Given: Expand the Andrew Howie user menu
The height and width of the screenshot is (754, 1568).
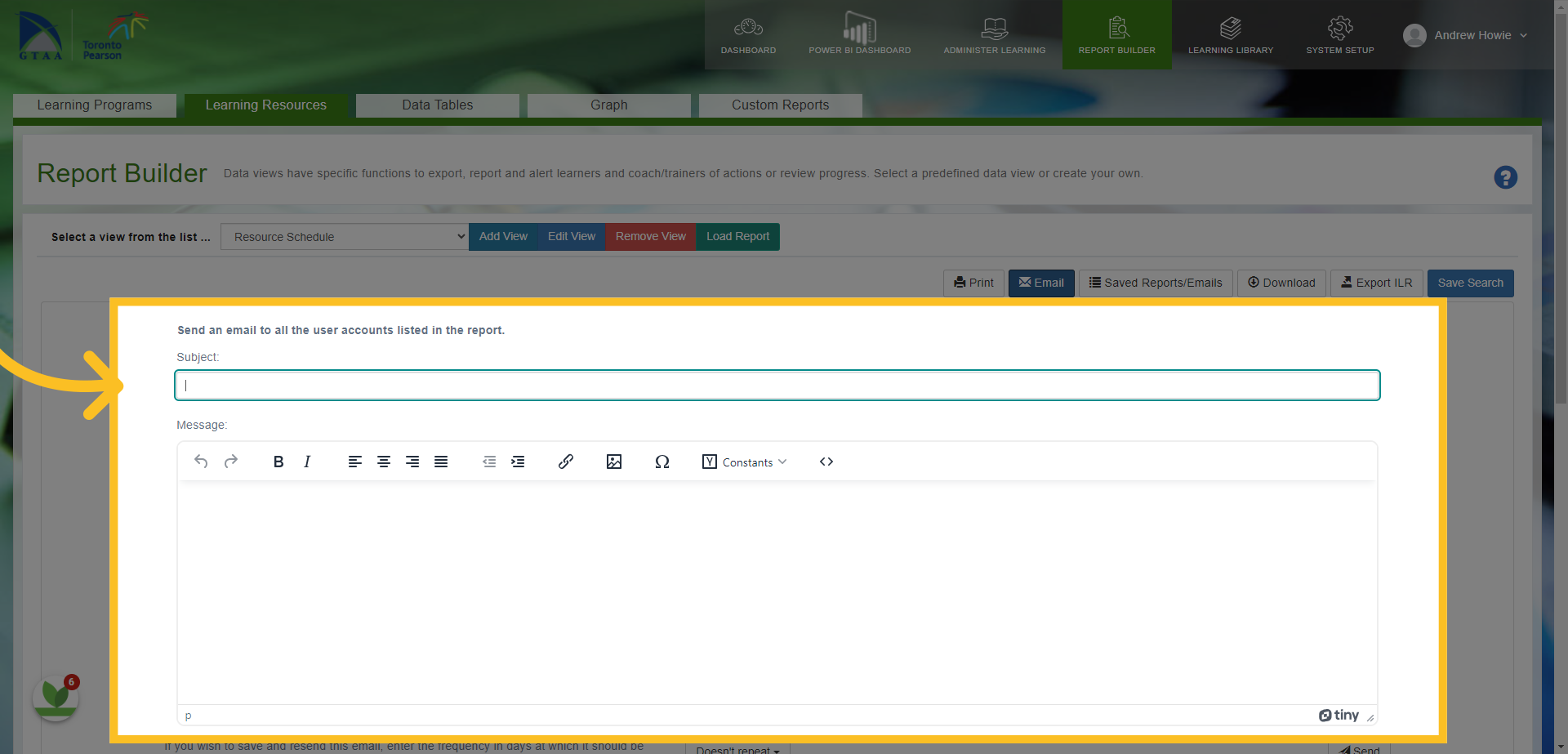Looking at the screenshot, I should 1466,35.
